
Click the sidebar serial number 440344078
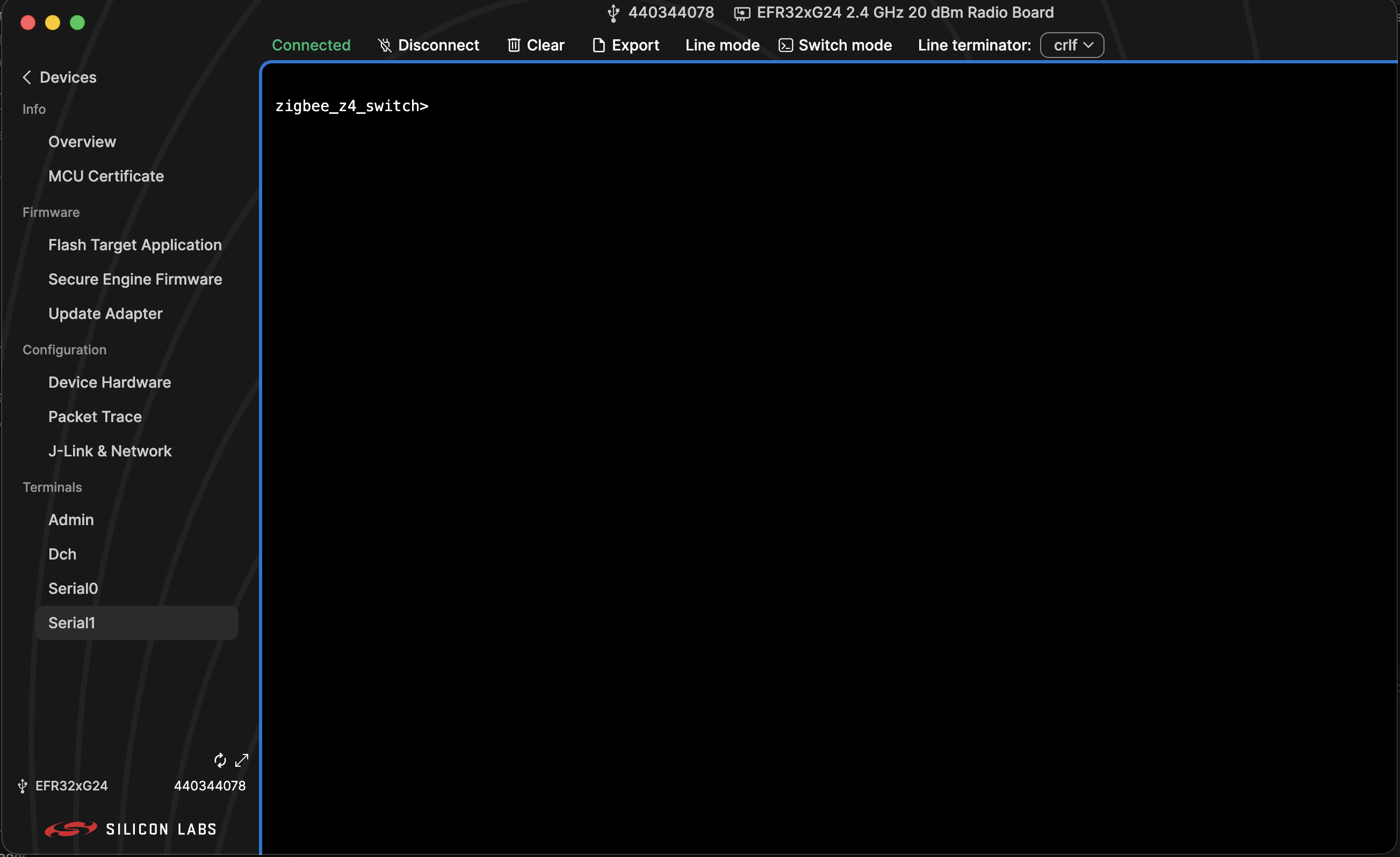(x=210, y=786)
